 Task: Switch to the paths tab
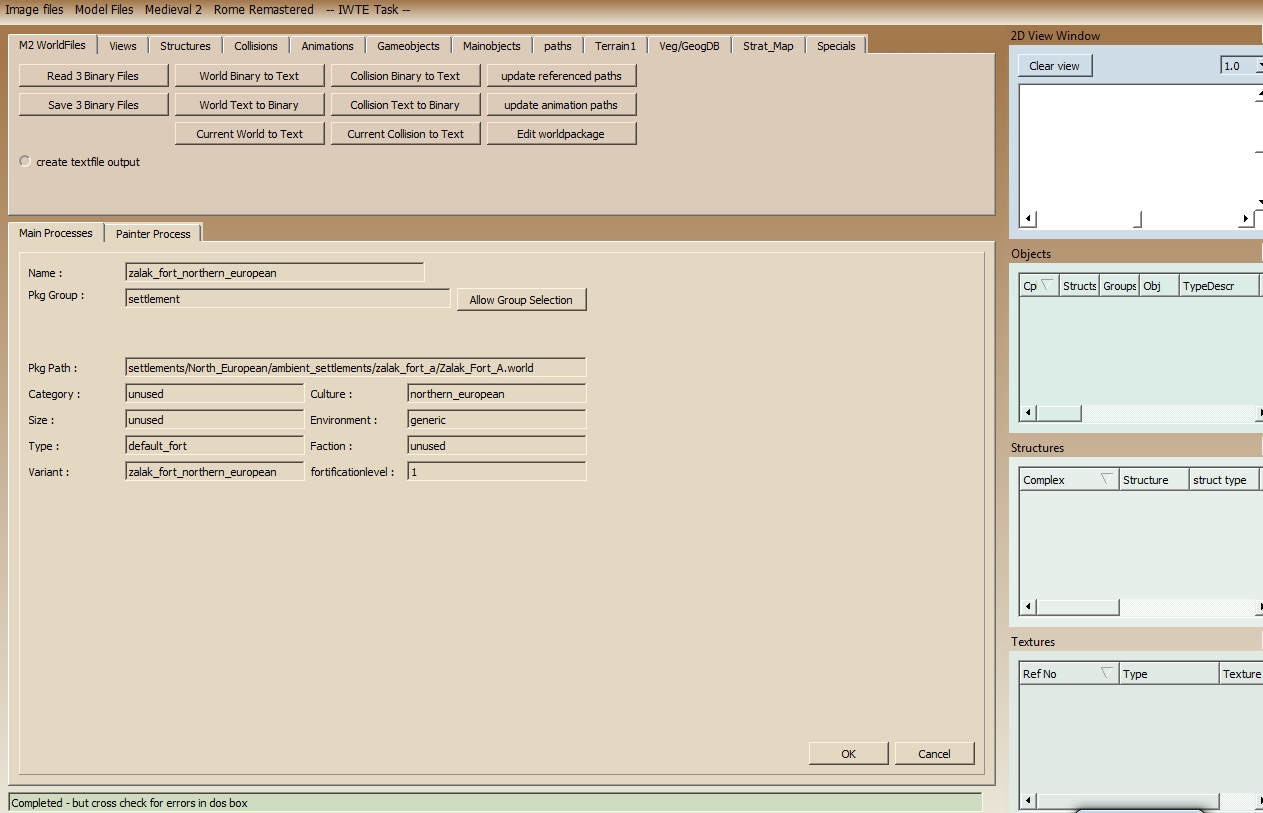pos(558,46)
